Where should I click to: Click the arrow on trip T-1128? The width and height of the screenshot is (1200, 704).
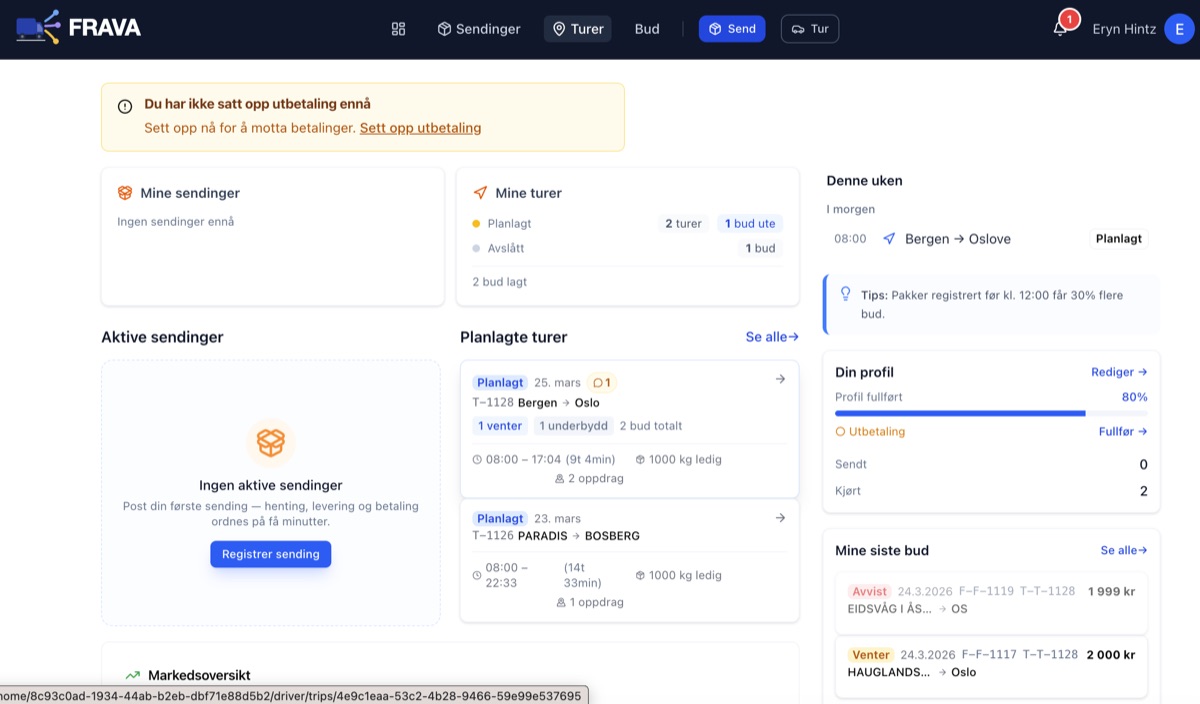coord(780,379)
